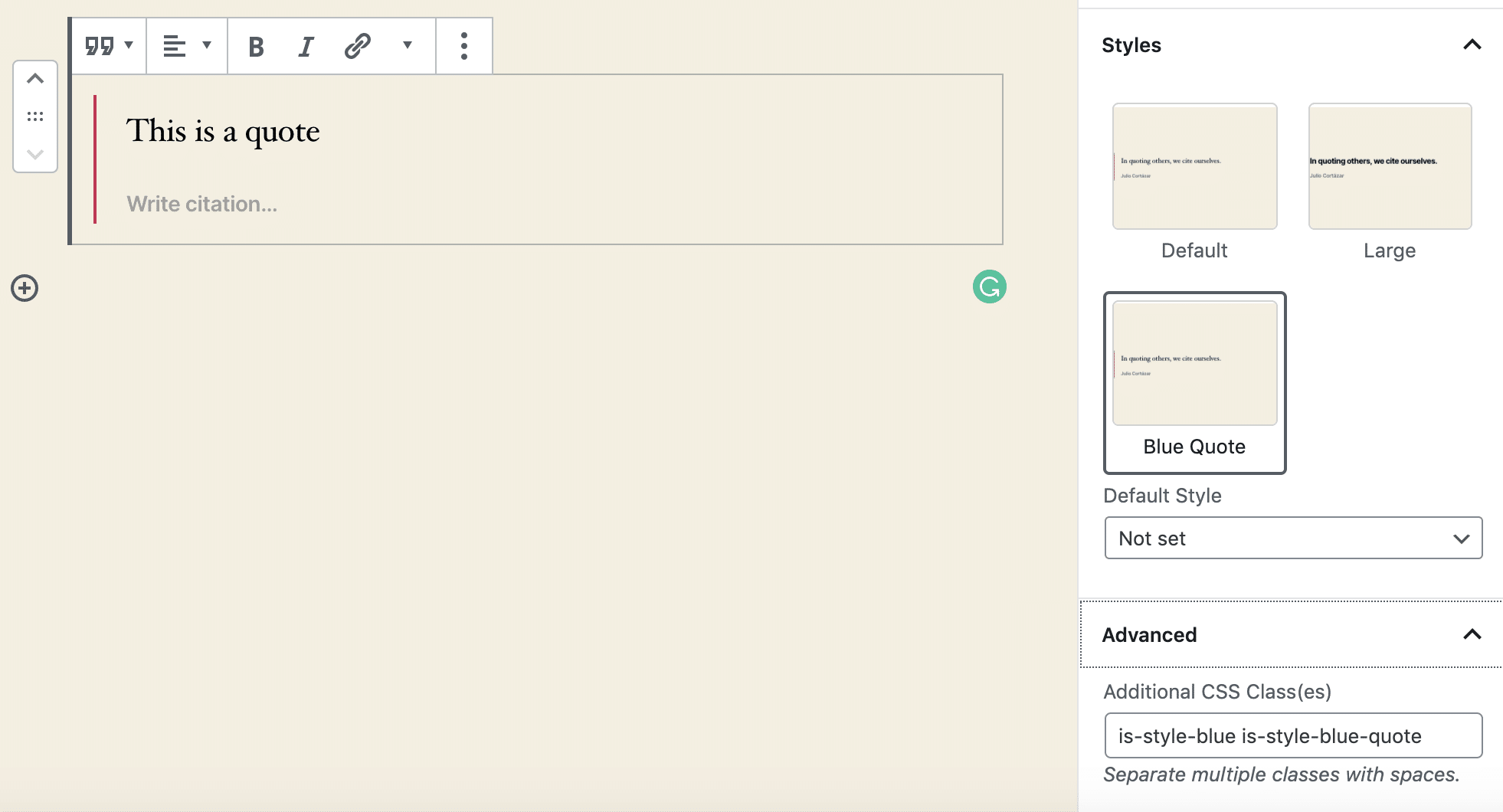This screenshot has height=812, width=1503.
Task: Collapse the Advanced section
Action: tap(1472, 634)
